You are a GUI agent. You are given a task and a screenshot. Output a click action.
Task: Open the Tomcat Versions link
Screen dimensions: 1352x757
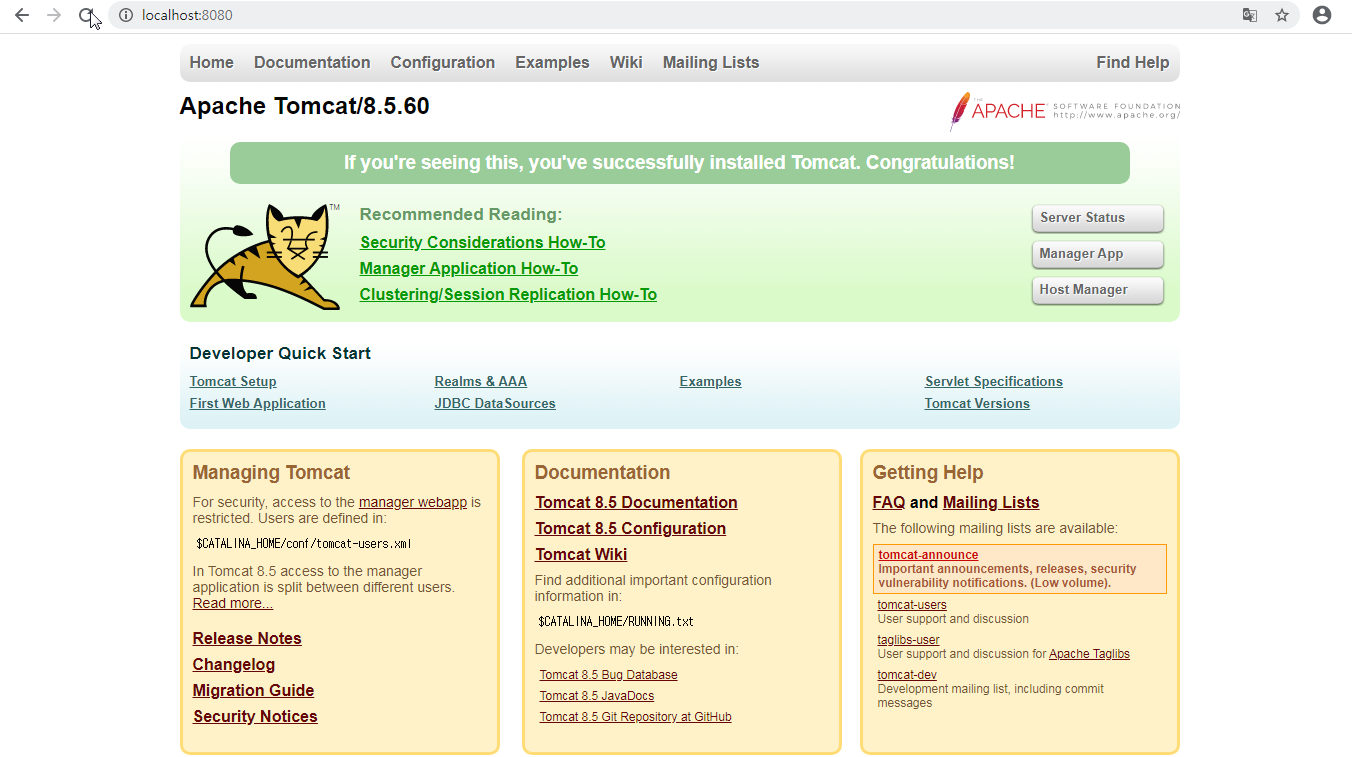(x=977, y=403)
